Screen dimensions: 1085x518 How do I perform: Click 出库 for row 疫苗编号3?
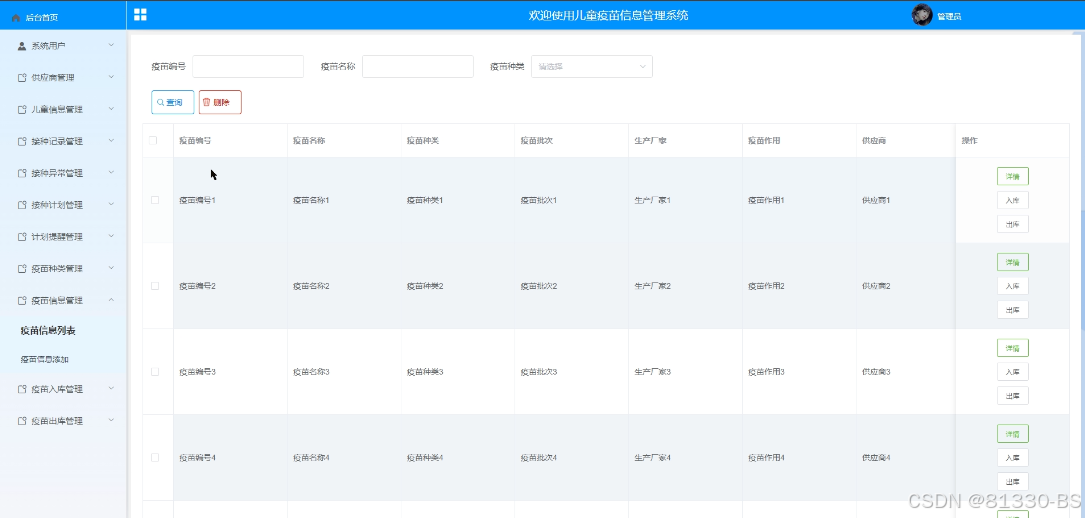(1012, 396)
